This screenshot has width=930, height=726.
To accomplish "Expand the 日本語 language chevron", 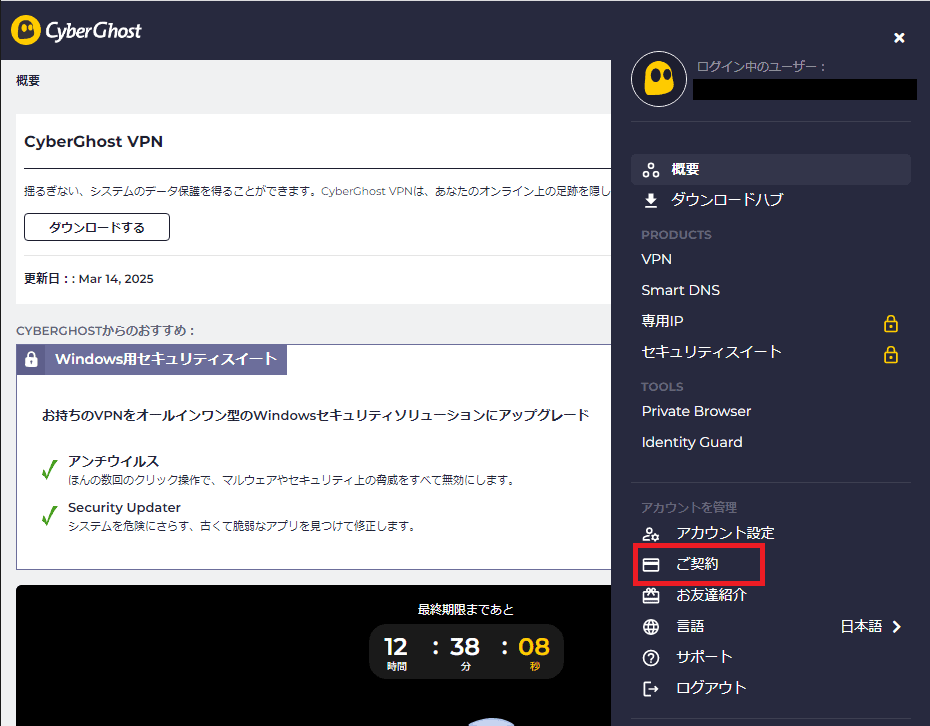I will [x=897, y=626].
